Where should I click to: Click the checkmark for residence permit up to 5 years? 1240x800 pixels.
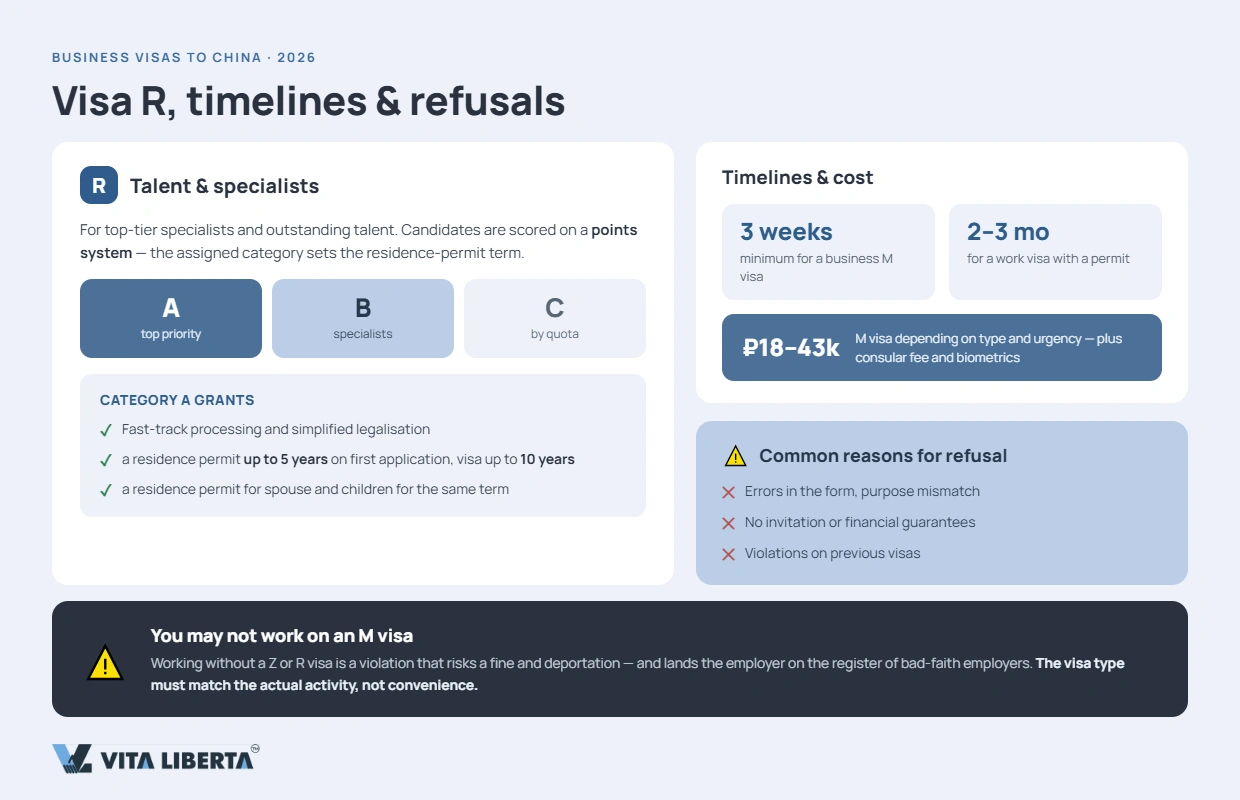point(106,460)
